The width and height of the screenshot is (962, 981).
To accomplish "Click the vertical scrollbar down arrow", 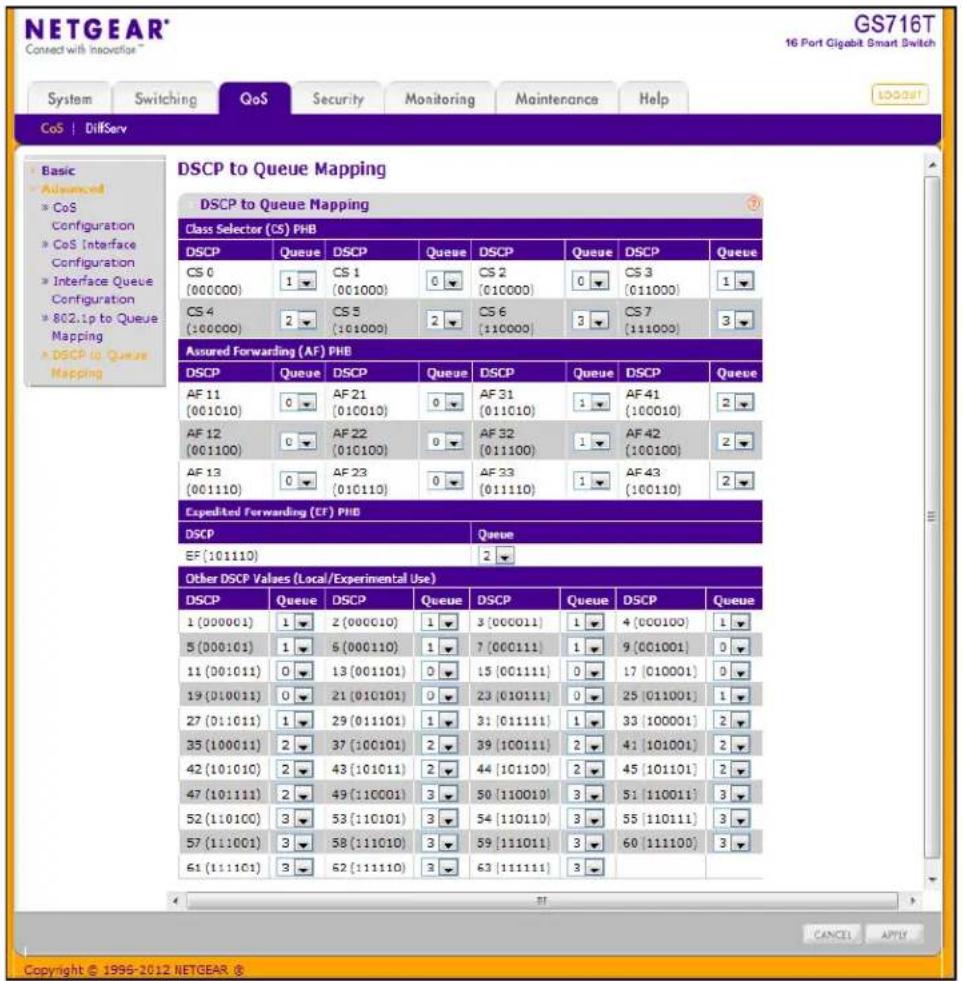I will point(932,879).
